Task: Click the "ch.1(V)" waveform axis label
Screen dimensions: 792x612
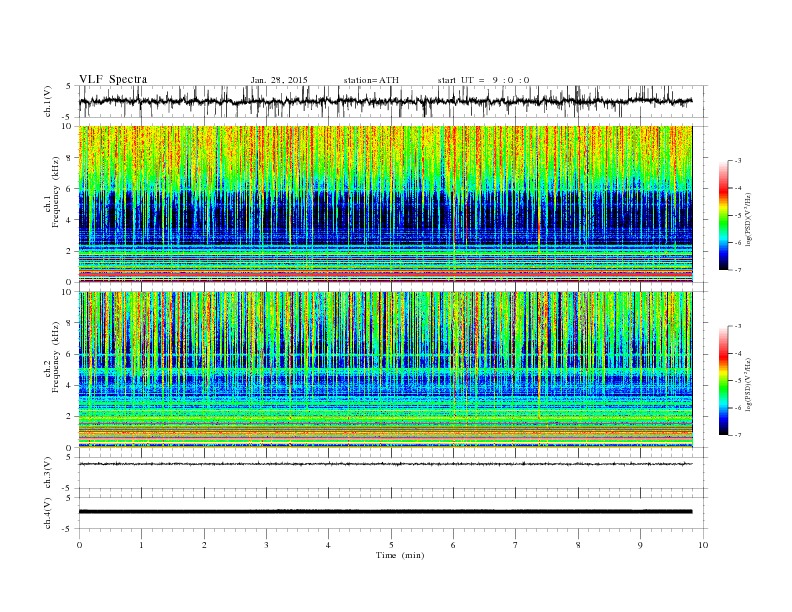Action: click(x=48, y=101)
